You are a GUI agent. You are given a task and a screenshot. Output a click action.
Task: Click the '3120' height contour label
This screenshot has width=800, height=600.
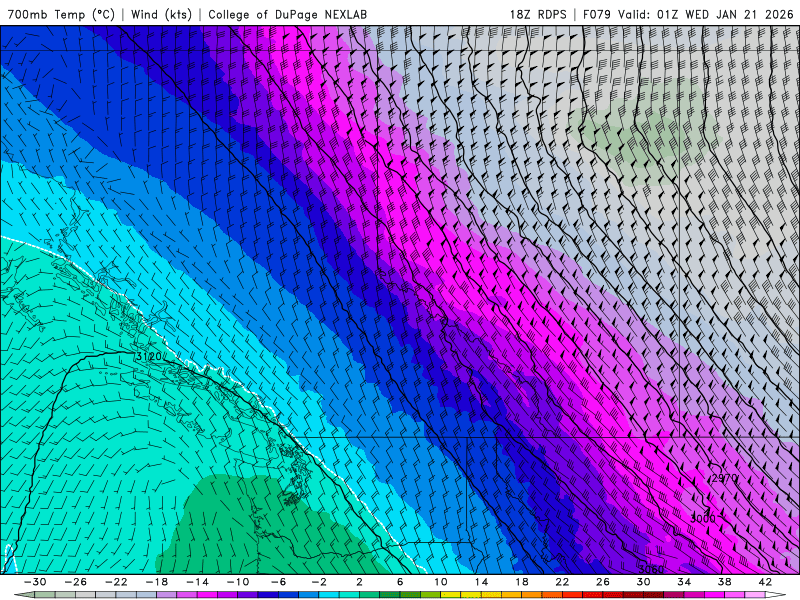[149, 357]
